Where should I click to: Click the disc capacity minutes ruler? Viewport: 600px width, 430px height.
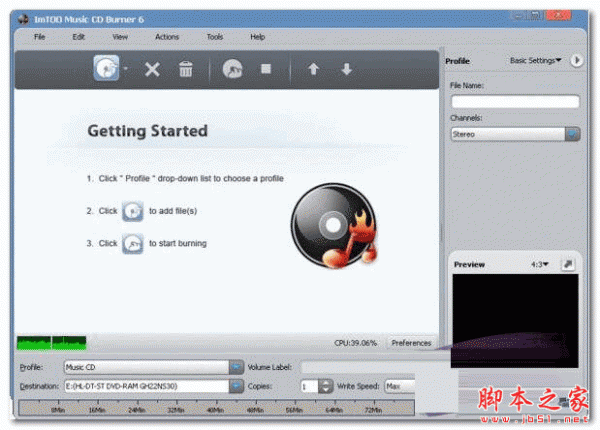216,407
